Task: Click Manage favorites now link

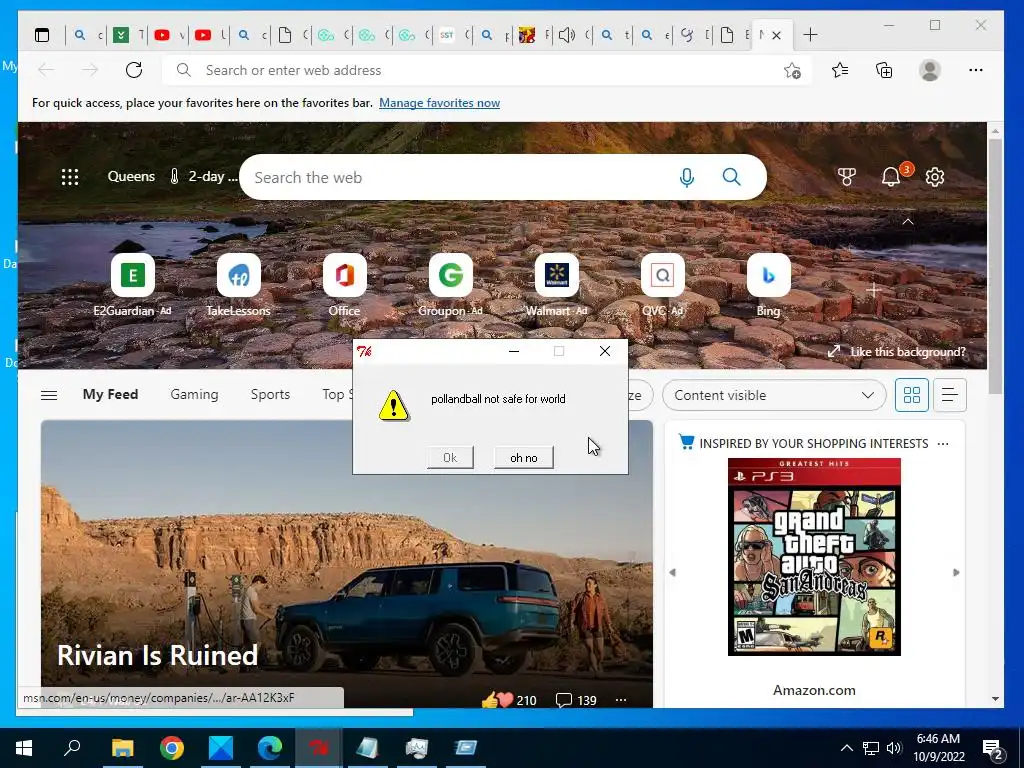Action: (440, 103)
